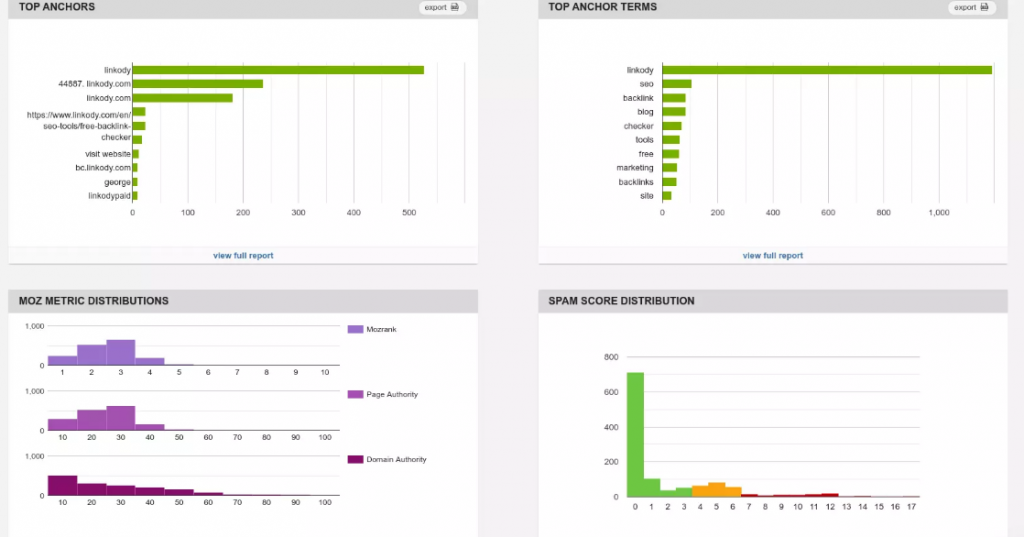The height and width of the screenshot is (537, 1024).
Task: Click the 'backlinks' anchor term label
Action: 636,182
